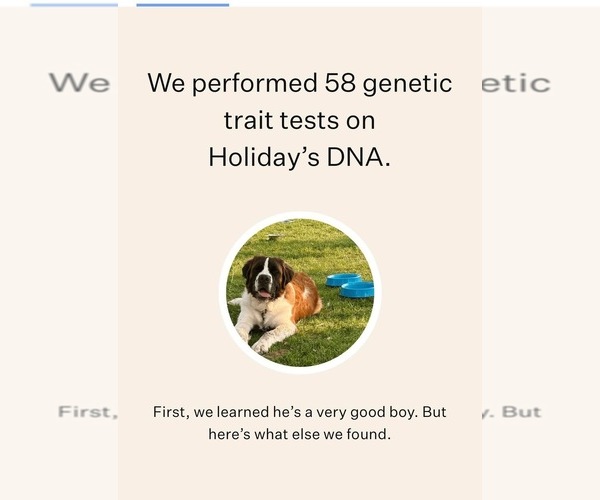Click the blurred "We" text on left
The height and width of the screenshot is (500, 600).
pos(80,83)
